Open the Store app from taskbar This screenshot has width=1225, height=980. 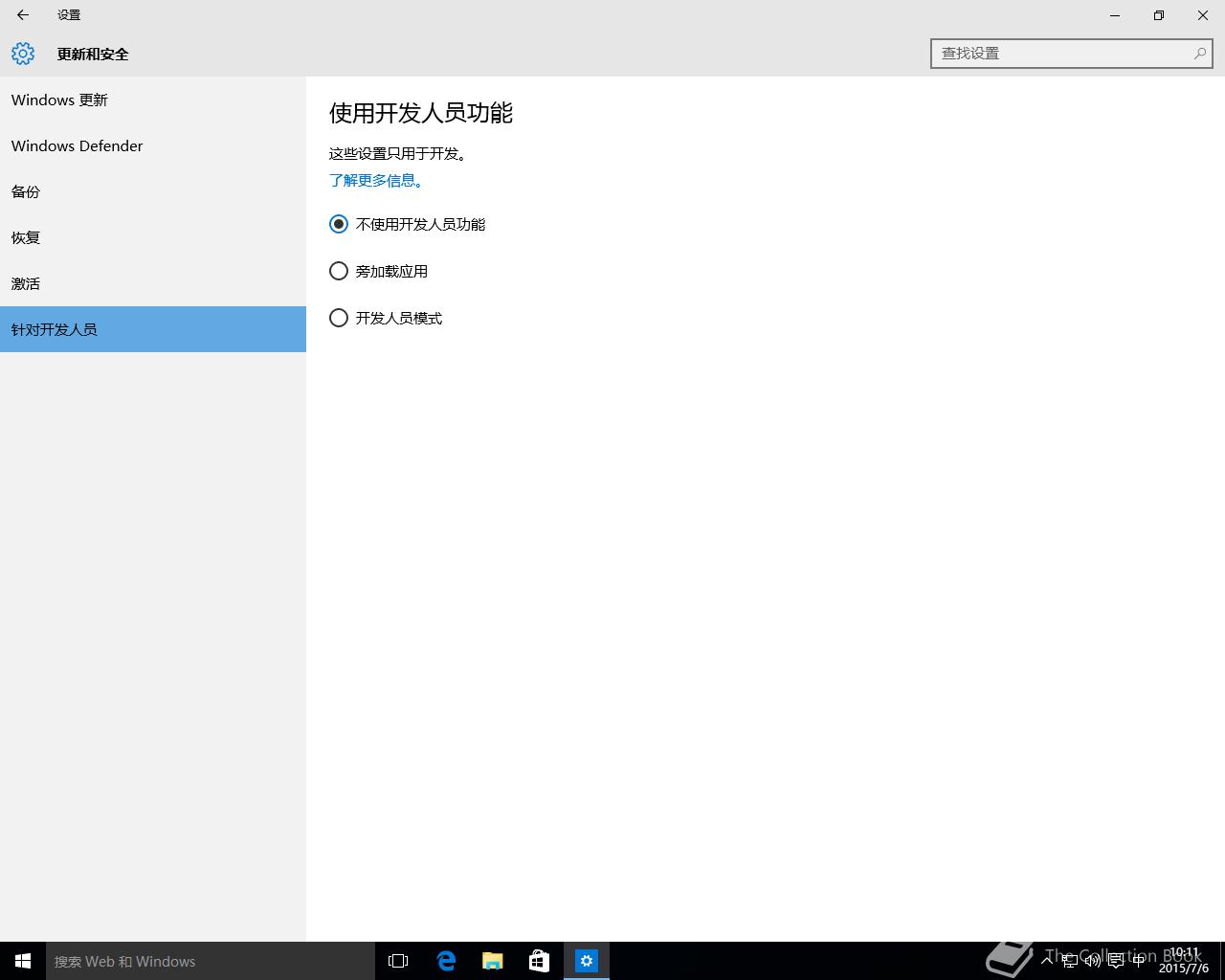540,961
